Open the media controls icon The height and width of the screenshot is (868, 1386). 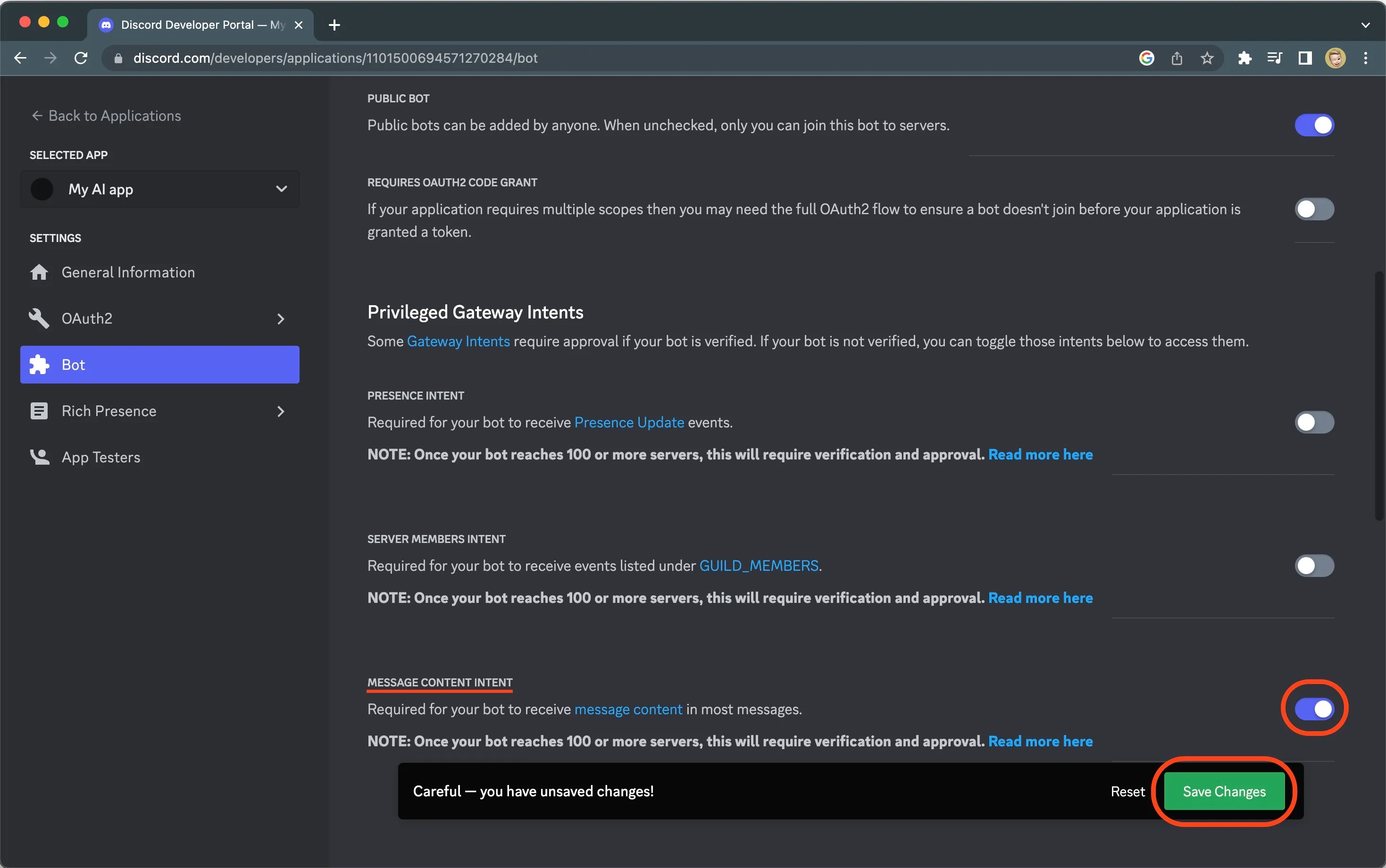coord(1274,58)
